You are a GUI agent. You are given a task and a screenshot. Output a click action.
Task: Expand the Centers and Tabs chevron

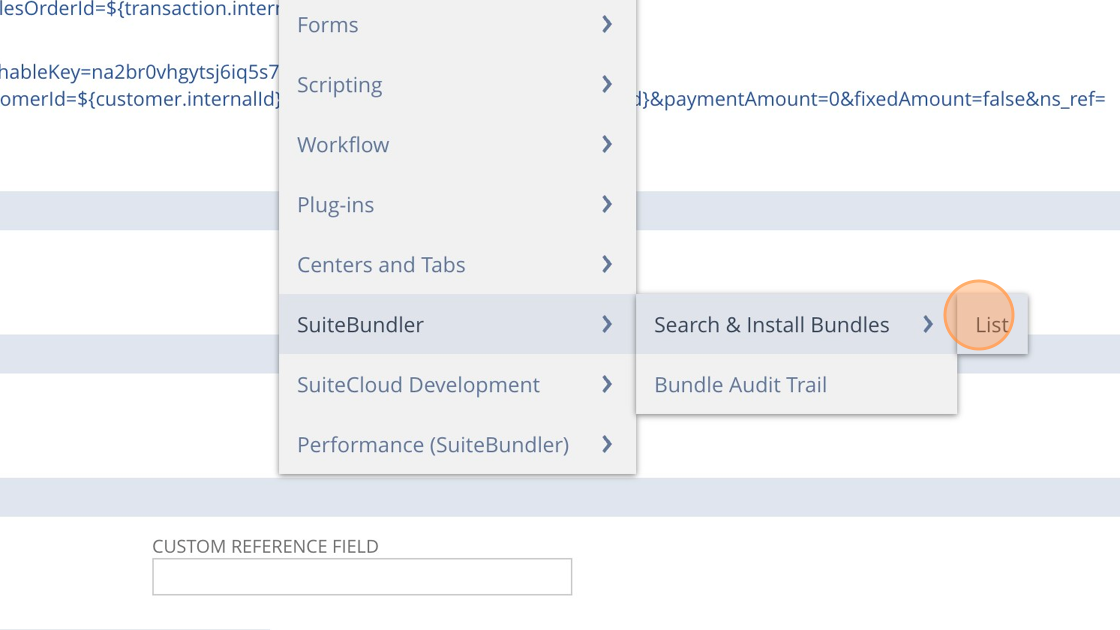point(607,264)
